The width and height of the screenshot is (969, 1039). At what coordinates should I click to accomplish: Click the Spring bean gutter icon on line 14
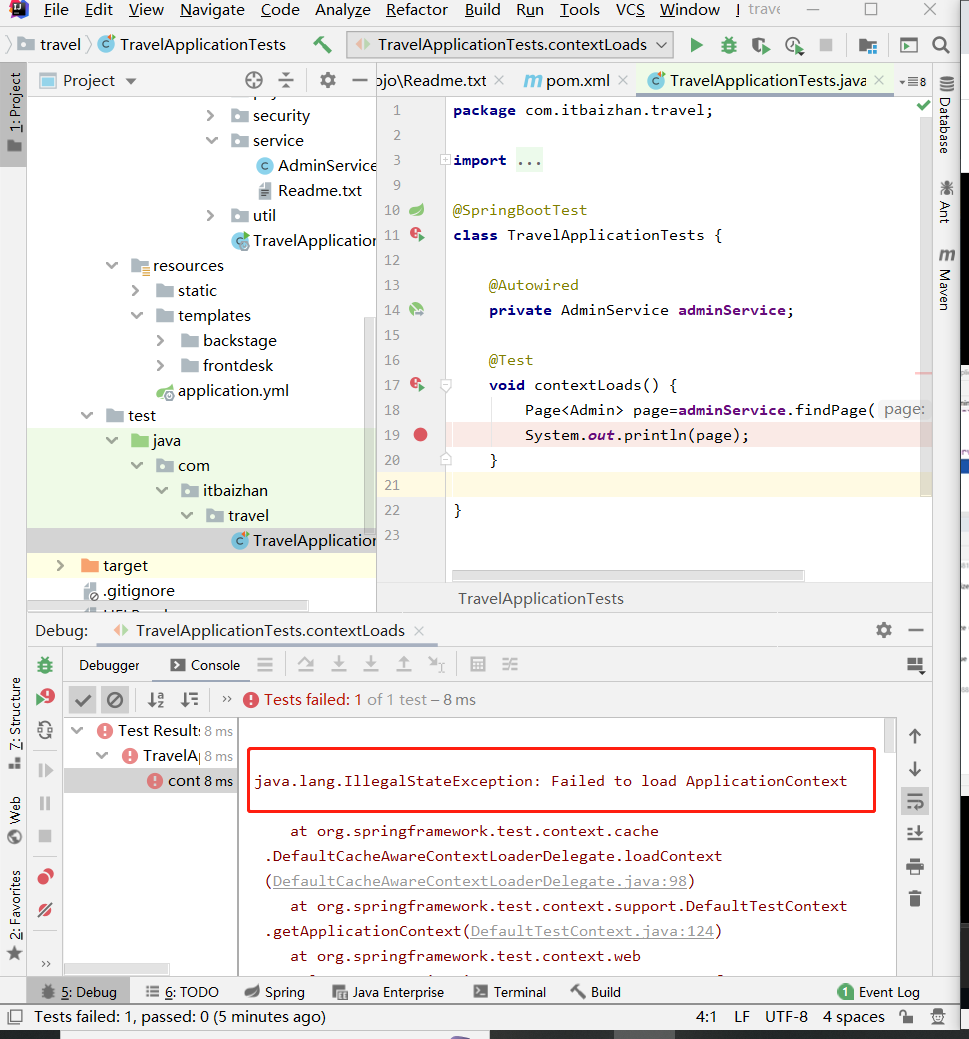(x=417, y=309)
